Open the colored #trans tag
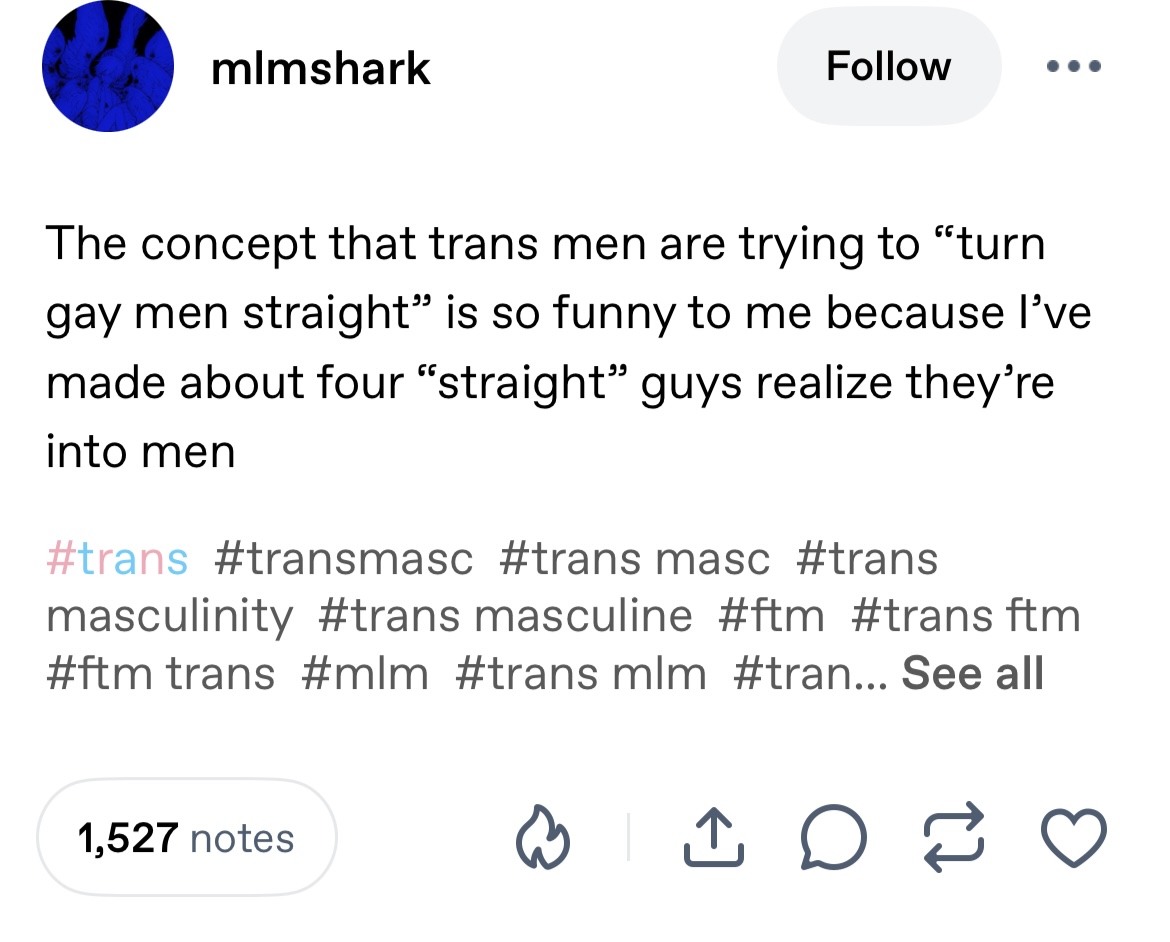The height and width of the screenshot is (942, 1170). click(x=117, y=559)
